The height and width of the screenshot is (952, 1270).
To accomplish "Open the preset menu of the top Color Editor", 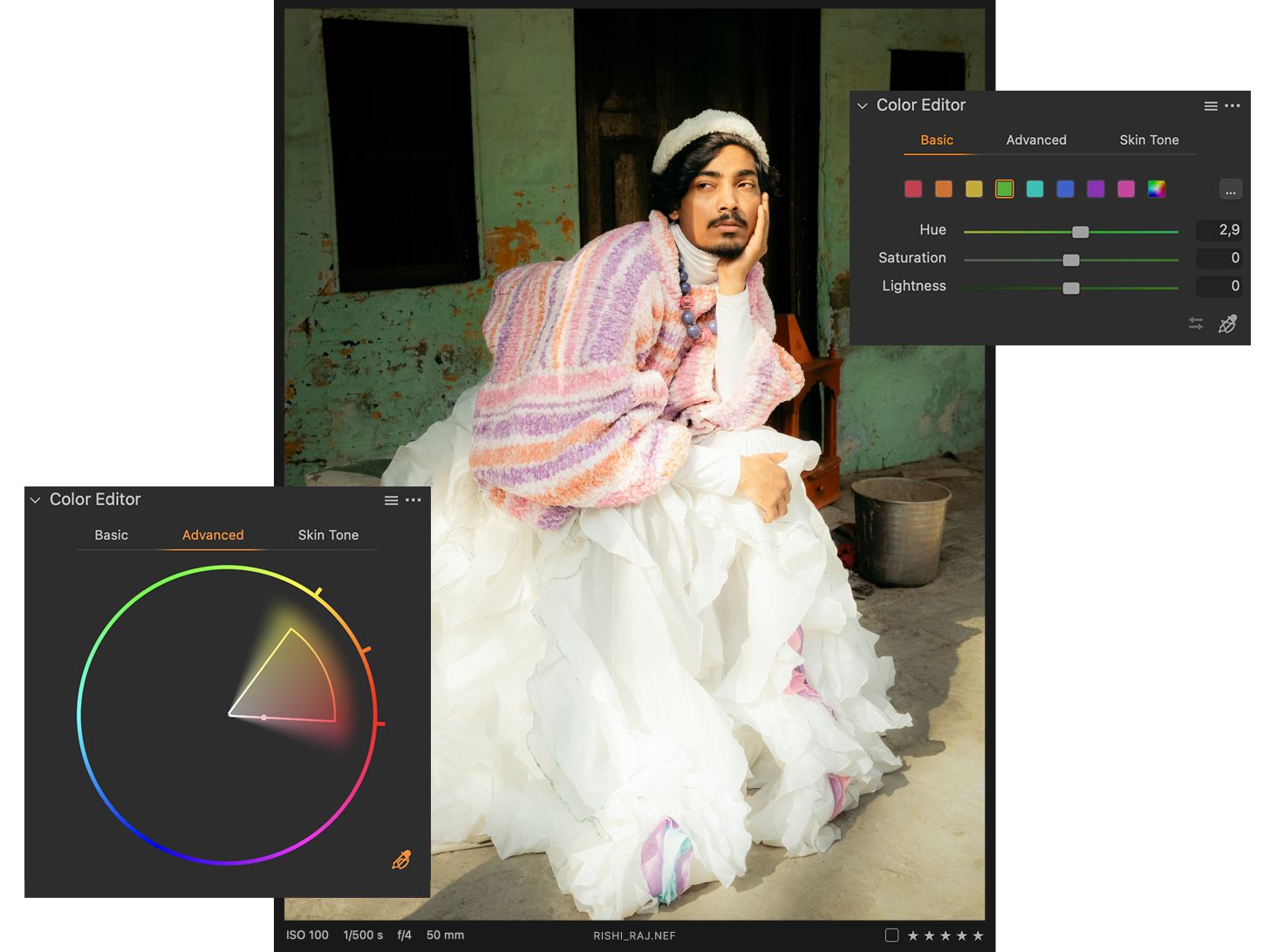I will point(1211,105).
